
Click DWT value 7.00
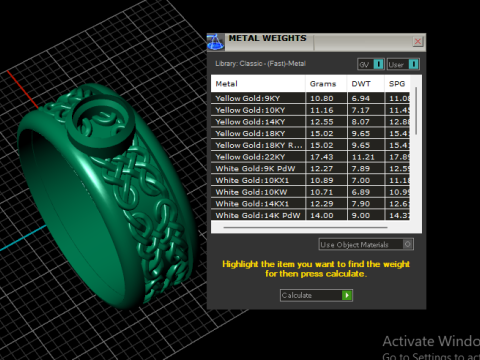361,180
